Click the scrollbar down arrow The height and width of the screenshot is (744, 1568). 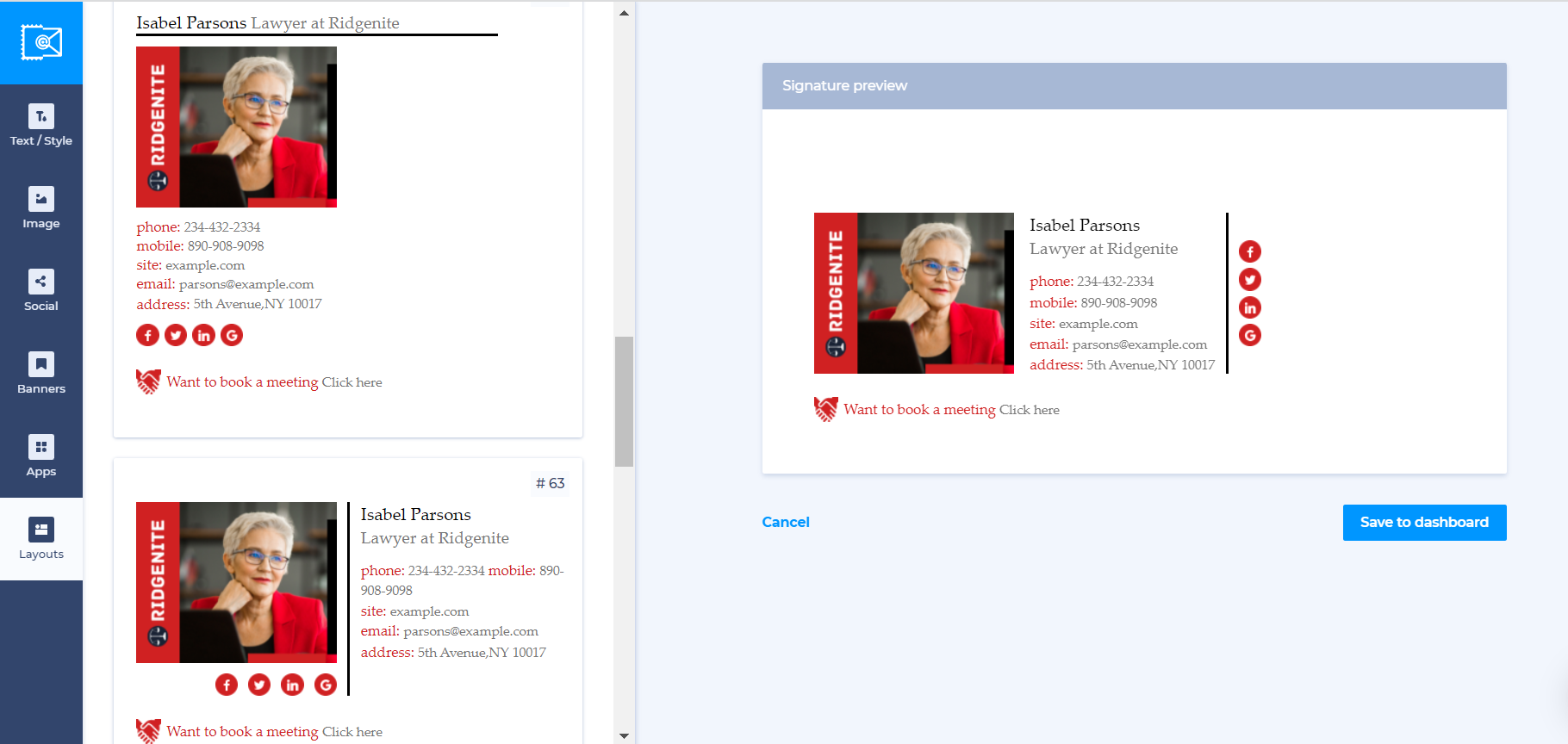[x=625, y=735]
